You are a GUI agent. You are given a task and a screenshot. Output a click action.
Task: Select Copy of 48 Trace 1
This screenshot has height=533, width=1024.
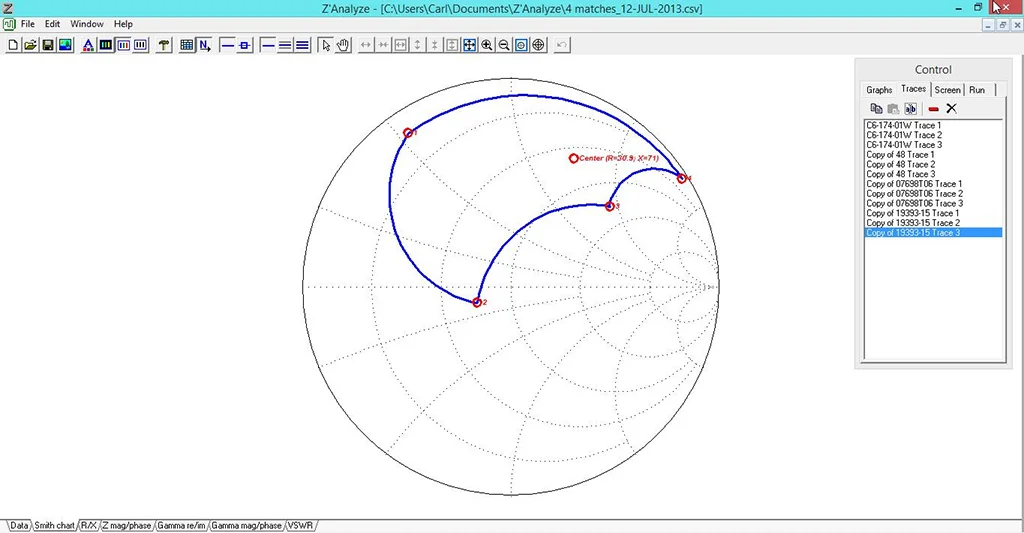[x=933, y=154]
